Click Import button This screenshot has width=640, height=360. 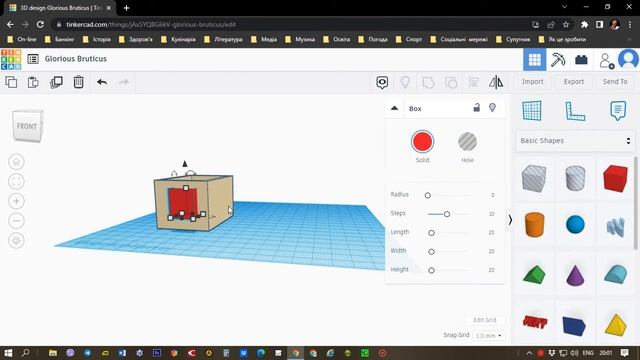[x=533, y=82]
